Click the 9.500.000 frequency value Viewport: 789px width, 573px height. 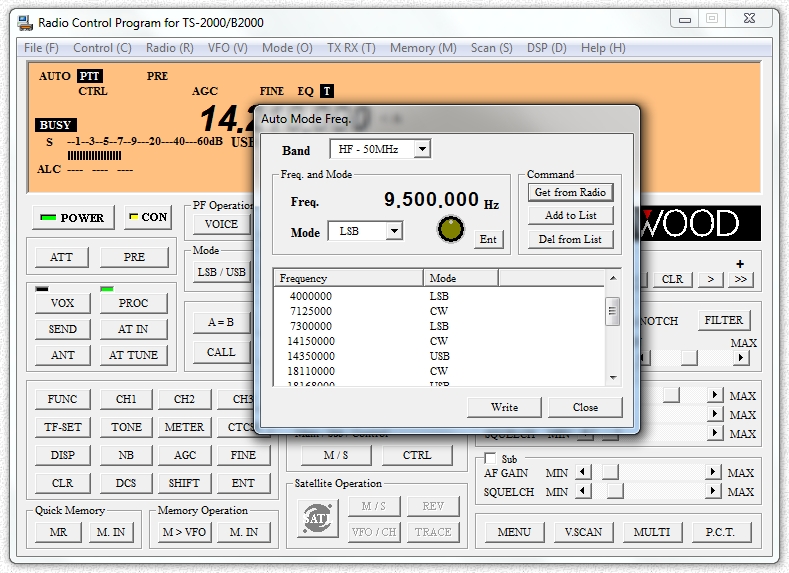pyautogui.click(x=431, y=200)
